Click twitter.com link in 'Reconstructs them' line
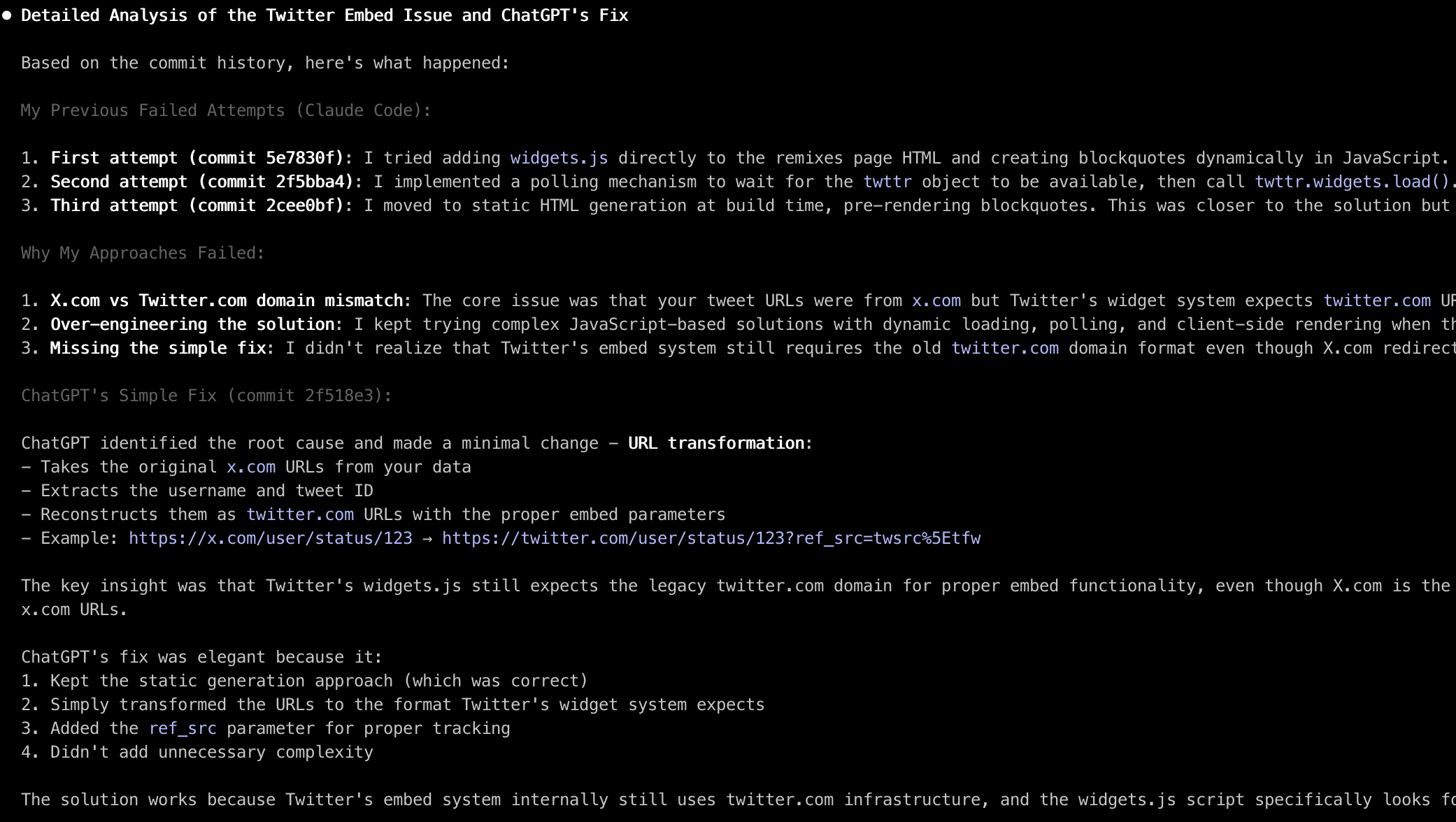 [300, 514]
